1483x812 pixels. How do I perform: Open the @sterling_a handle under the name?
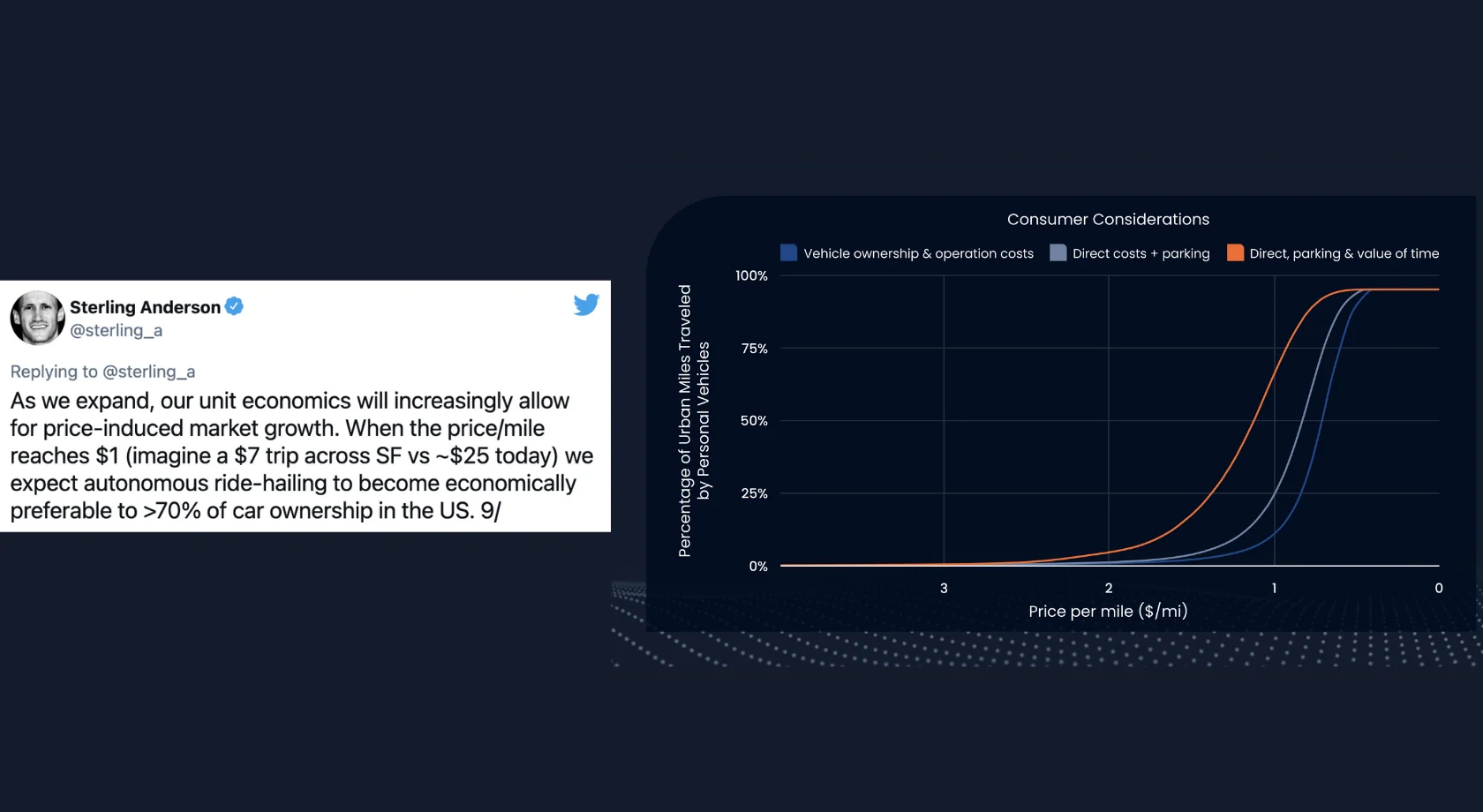coord(116,330)
